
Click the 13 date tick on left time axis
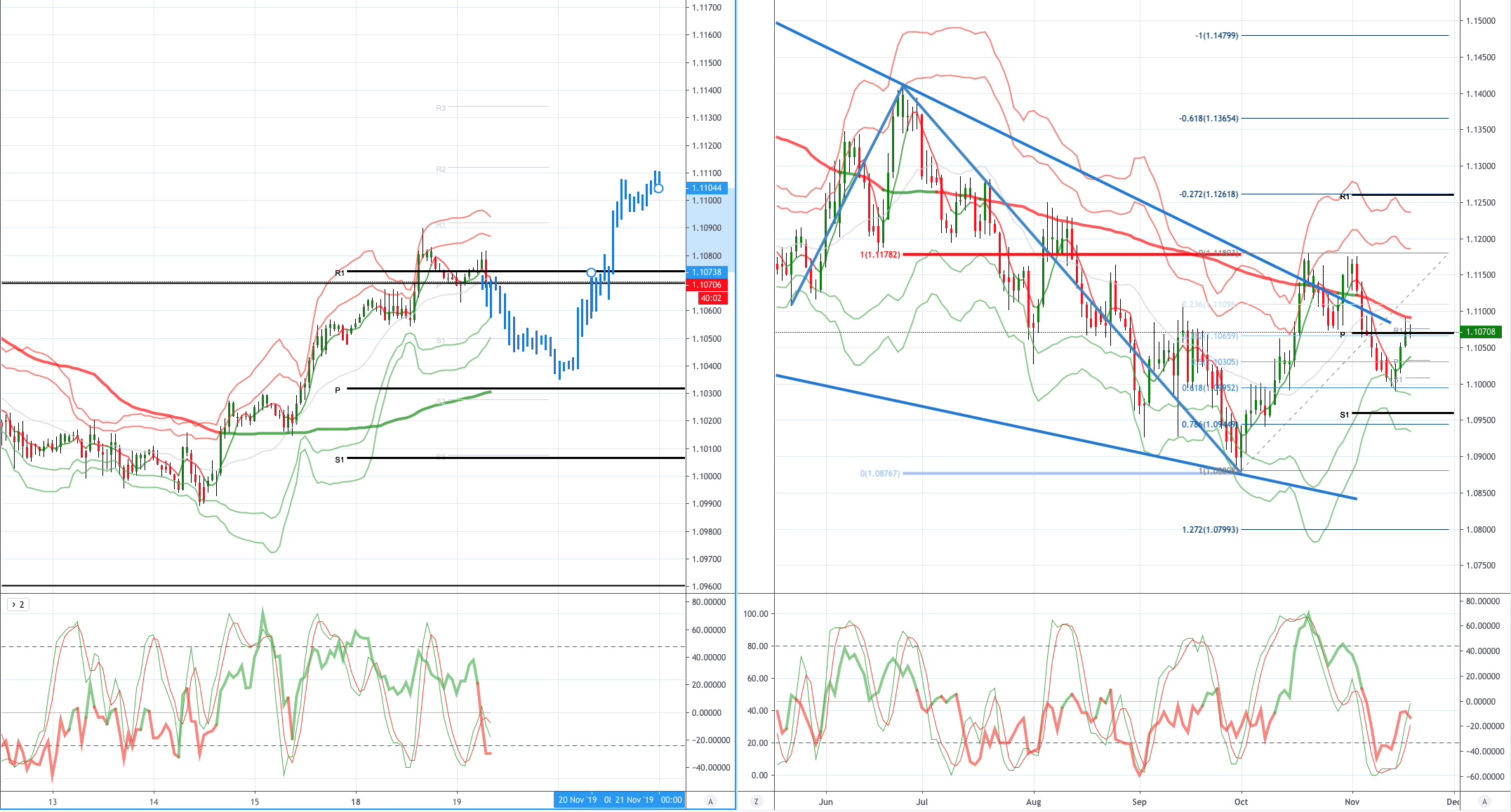point(52,801)
